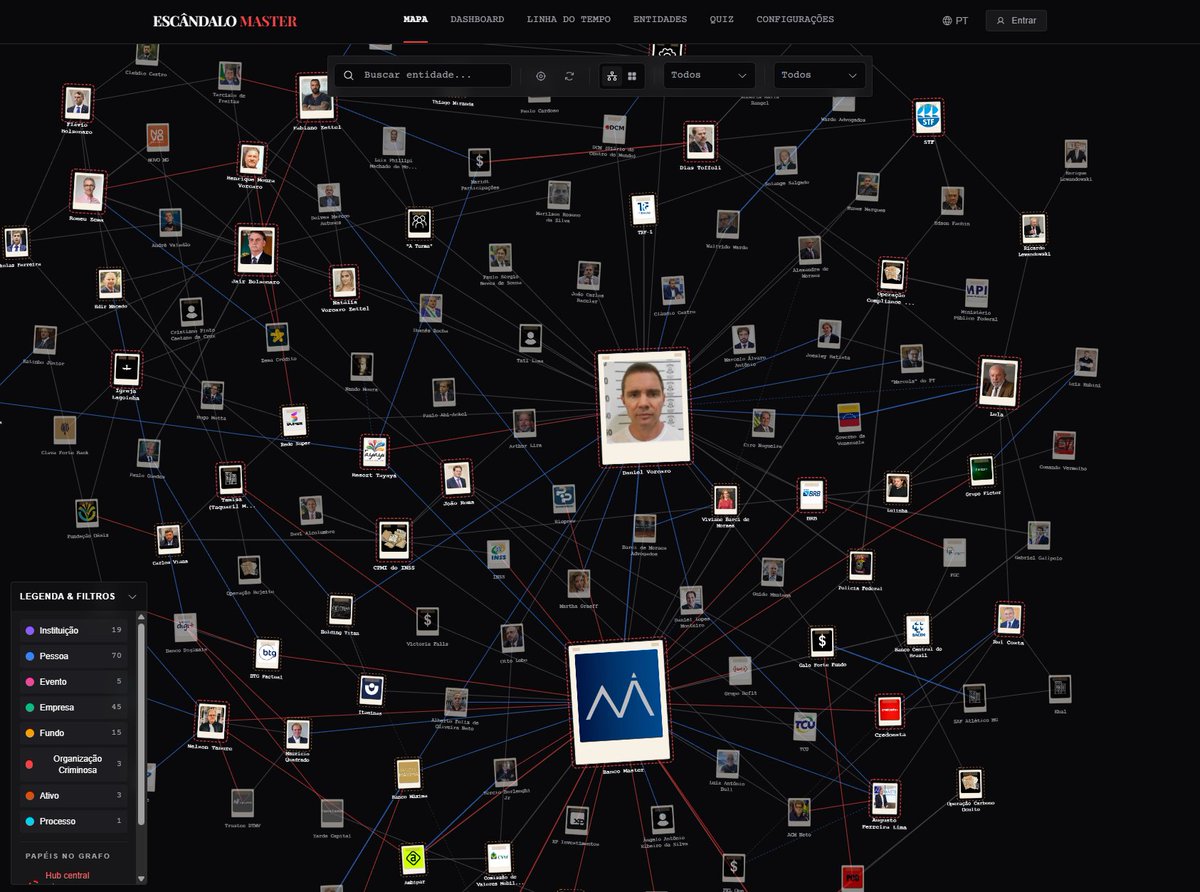
Task: Toggle the Organização Criminosa legend filter
Action: coord(75,764)
